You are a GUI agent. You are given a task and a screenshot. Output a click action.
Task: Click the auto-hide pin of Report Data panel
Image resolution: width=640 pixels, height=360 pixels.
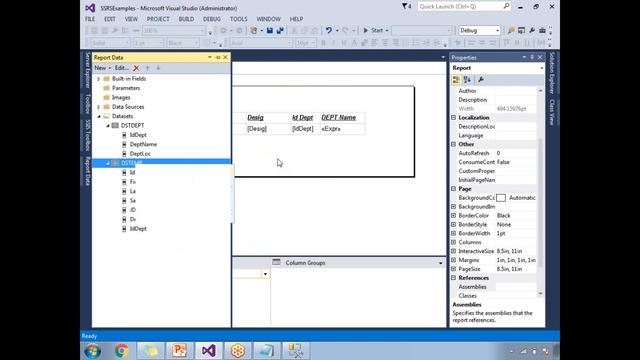tap(218, 58)
